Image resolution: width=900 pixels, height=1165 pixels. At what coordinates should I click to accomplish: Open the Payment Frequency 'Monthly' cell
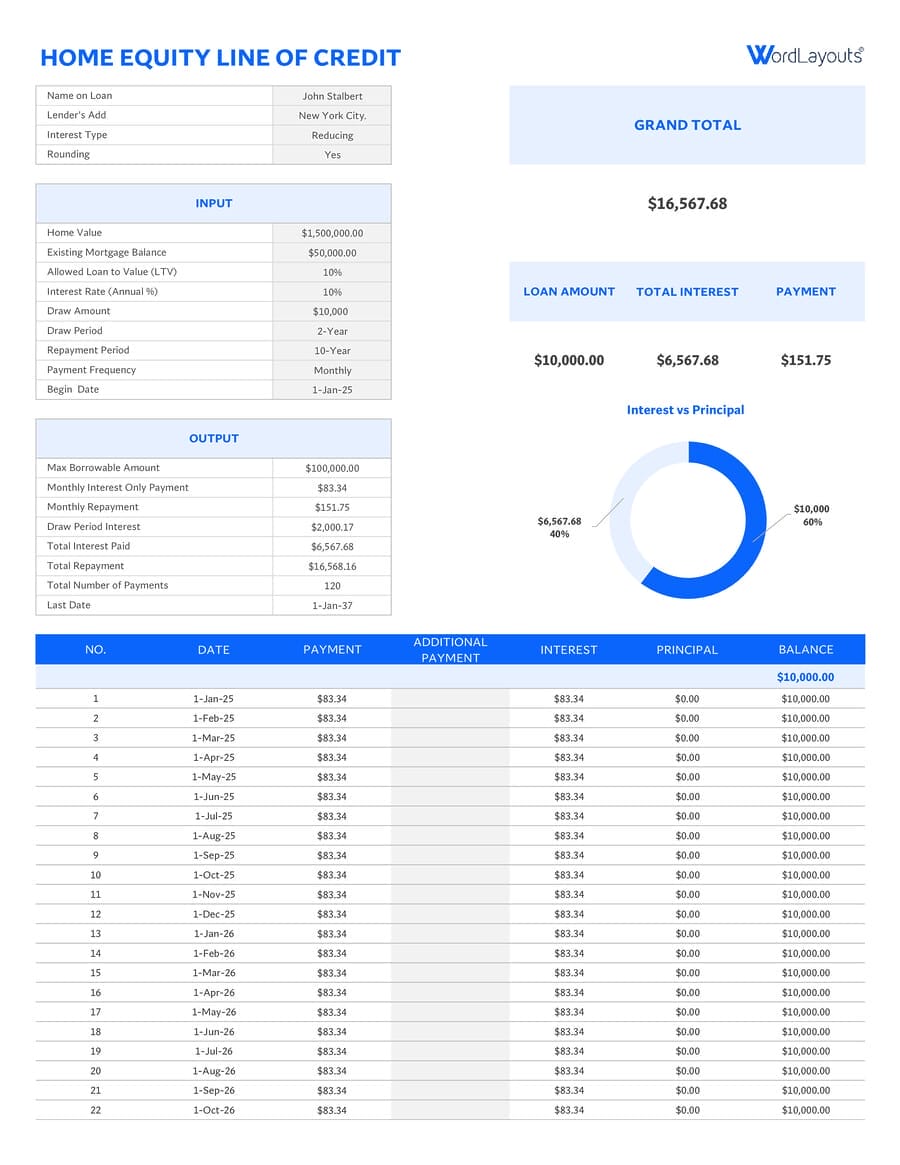point(332,370)
